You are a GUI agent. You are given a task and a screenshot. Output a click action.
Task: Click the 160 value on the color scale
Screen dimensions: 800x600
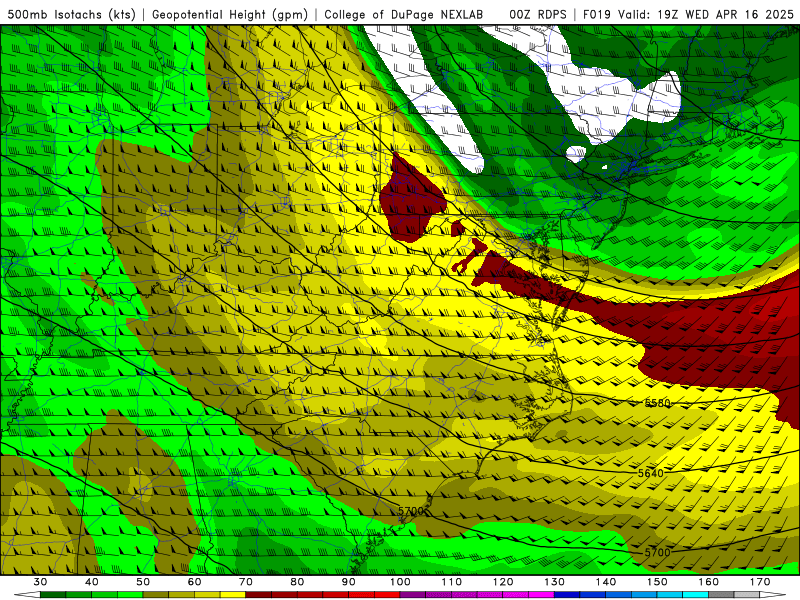pos(708,582)
